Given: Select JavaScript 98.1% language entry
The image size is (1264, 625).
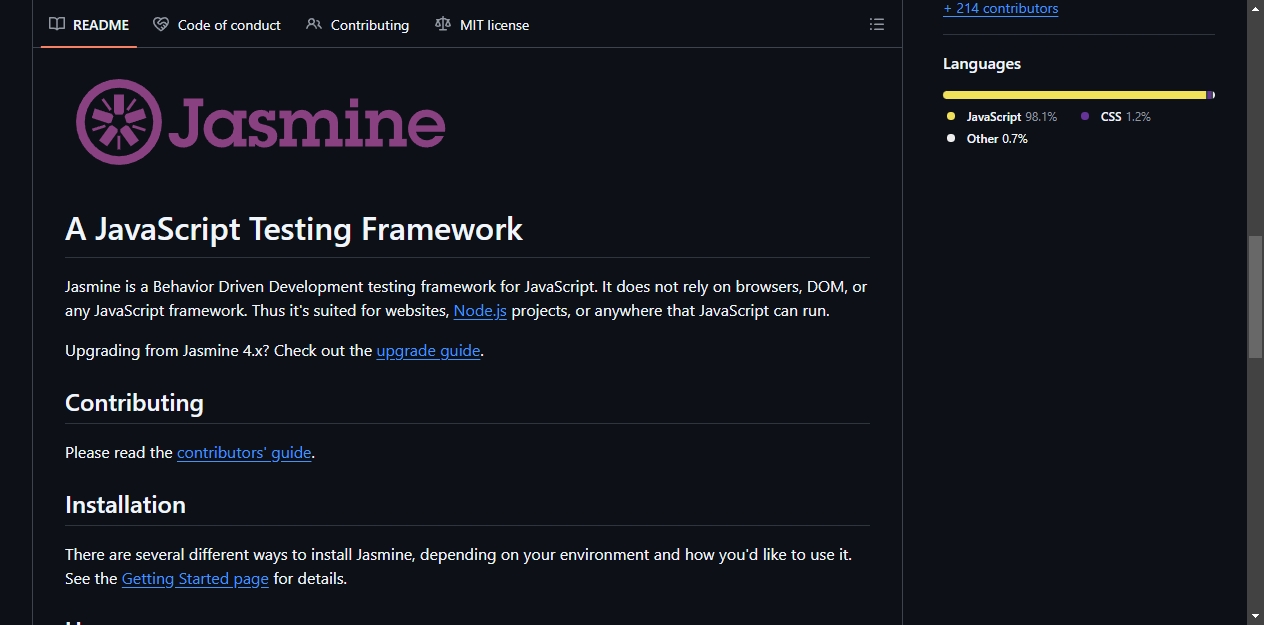Looking at the screenshot, I should click(1002, 117).
